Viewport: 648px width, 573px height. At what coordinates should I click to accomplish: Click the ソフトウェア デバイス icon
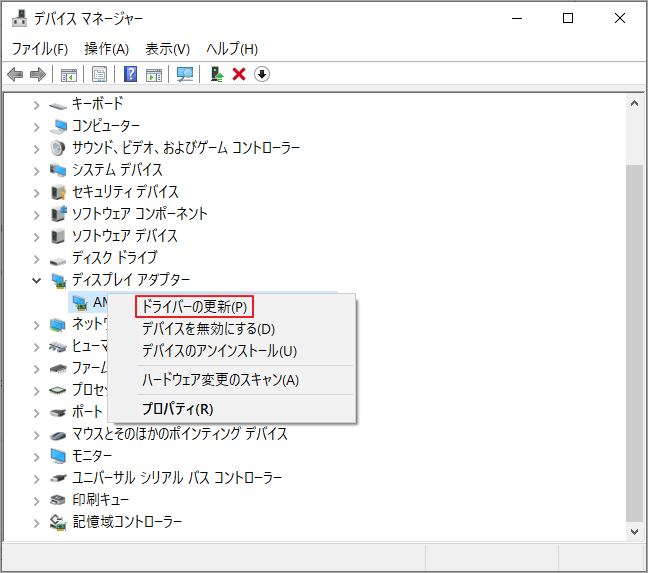point(58,236)
